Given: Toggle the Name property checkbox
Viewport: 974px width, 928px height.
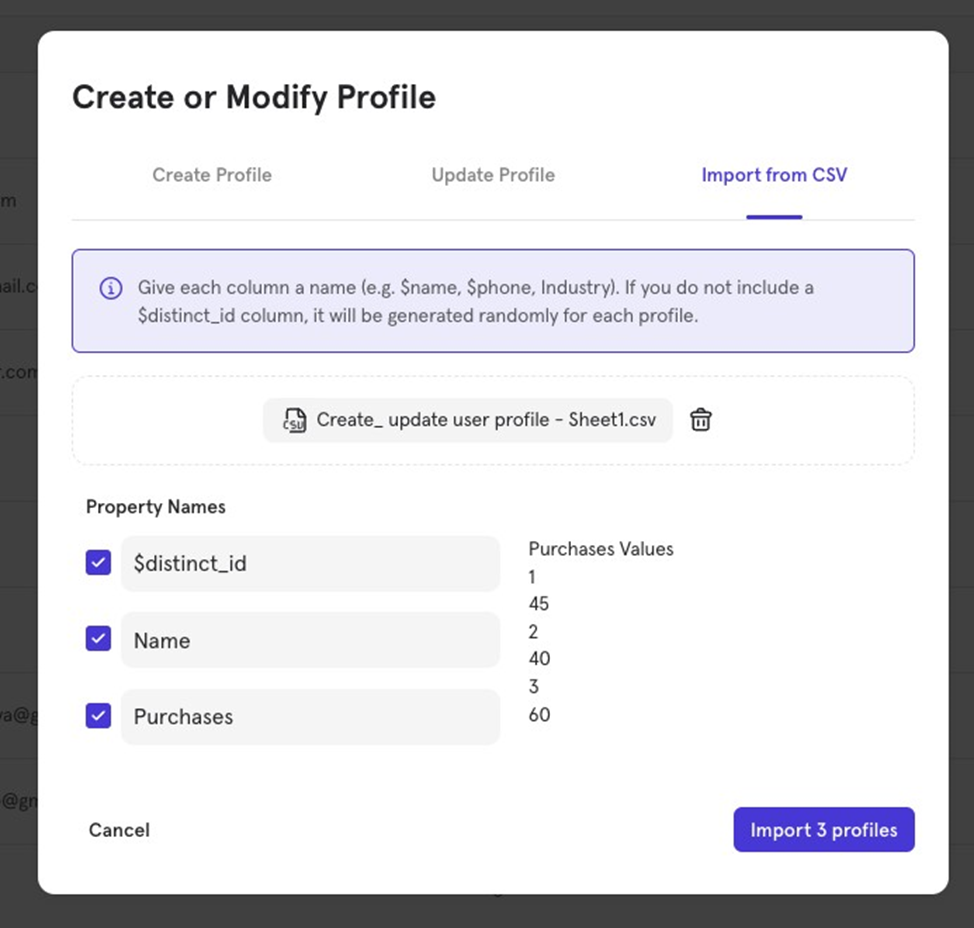Looking at the screenshot, I should (x=98, y=639).
